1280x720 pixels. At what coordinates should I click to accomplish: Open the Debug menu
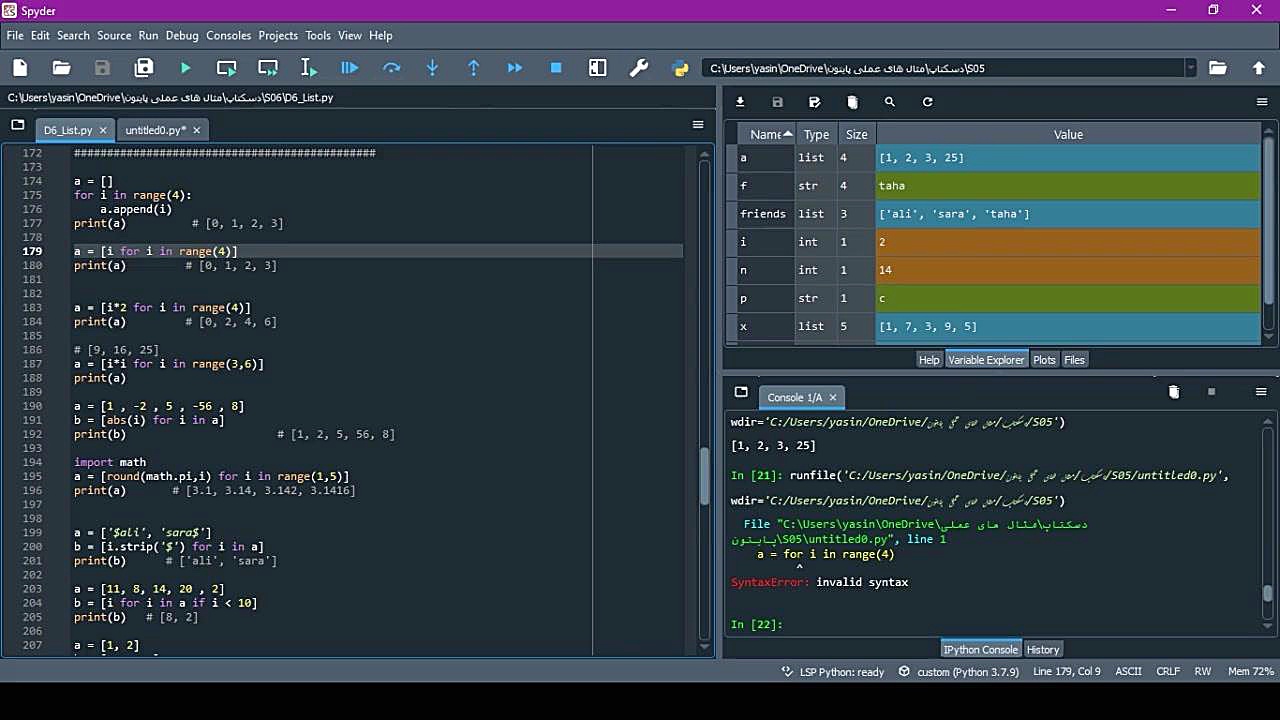coord(182,35)
